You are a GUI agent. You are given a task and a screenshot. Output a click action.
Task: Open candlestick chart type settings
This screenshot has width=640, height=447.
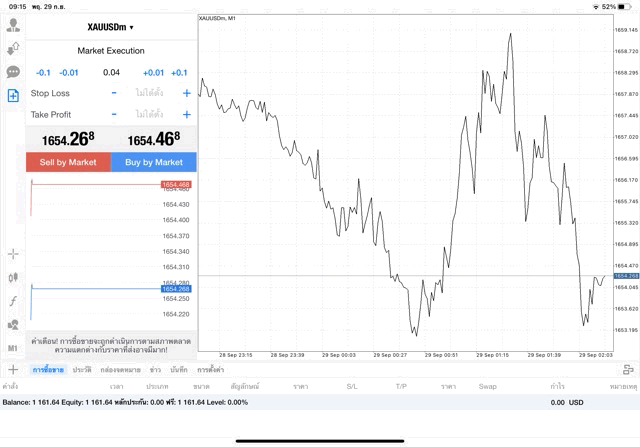[x=13, y=278]
